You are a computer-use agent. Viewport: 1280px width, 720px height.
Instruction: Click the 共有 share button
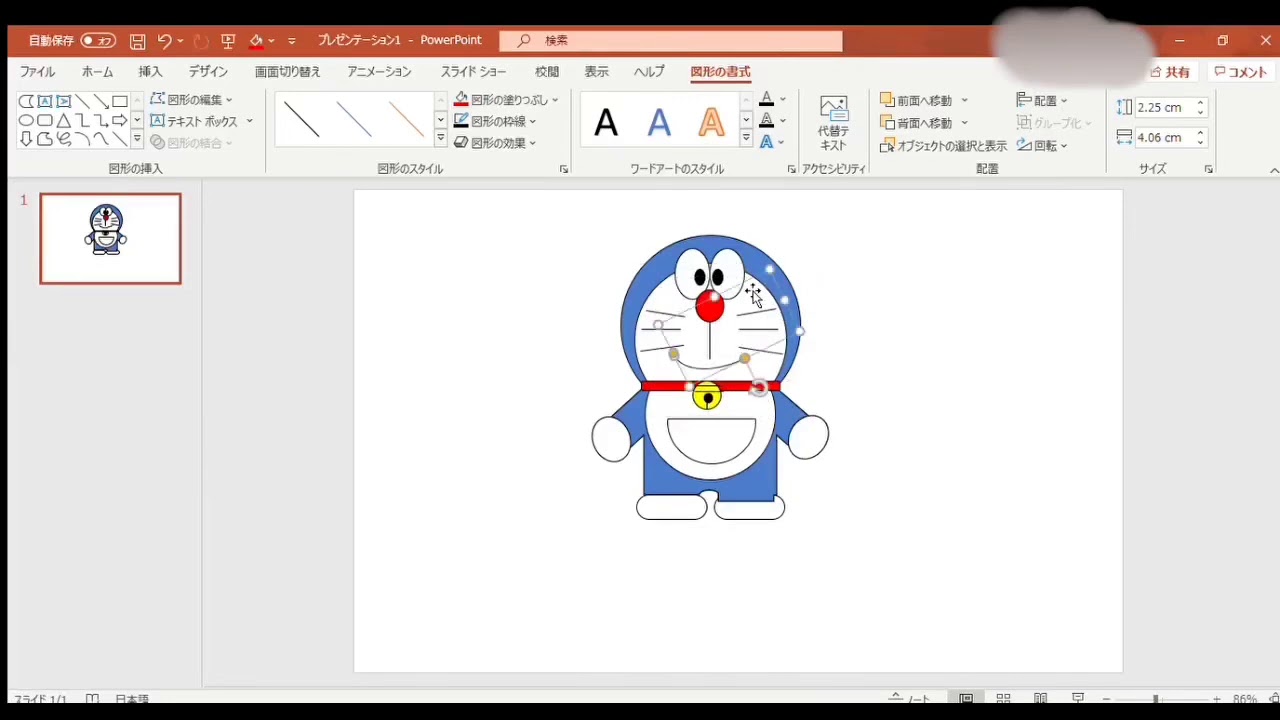click(x=1170, y=72)
